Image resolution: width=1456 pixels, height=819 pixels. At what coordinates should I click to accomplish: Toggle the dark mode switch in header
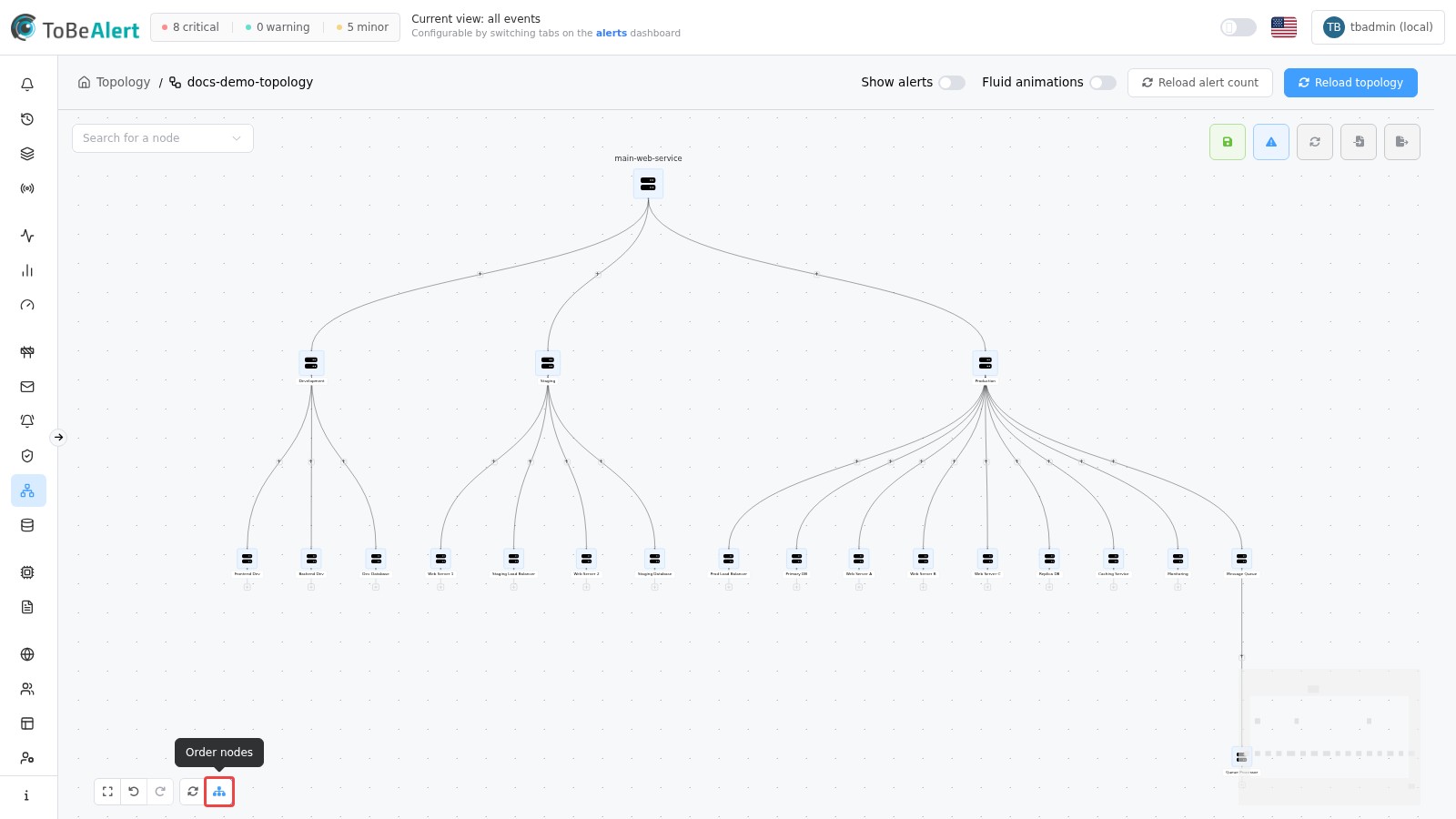click(x=1238, y=27)
